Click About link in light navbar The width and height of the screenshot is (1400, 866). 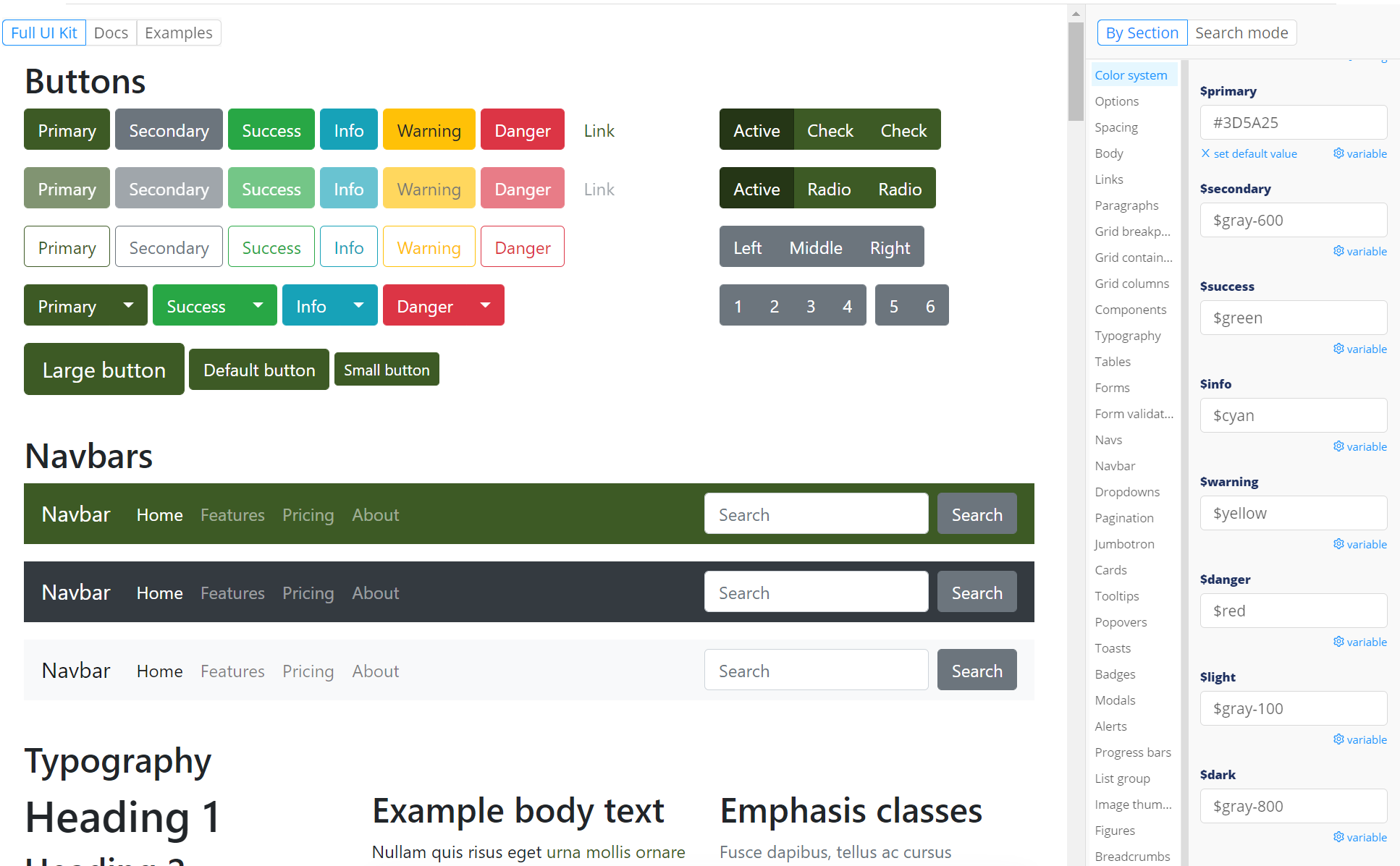click(376, 671)
